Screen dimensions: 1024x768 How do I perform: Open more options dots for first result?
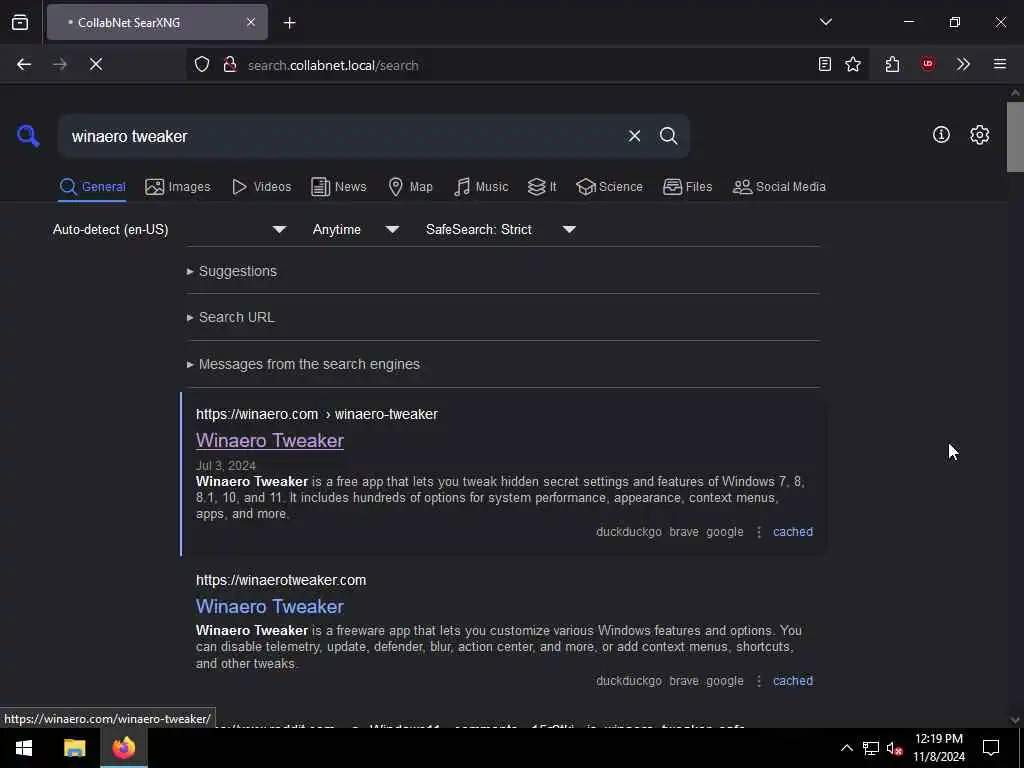coord(759,532)
